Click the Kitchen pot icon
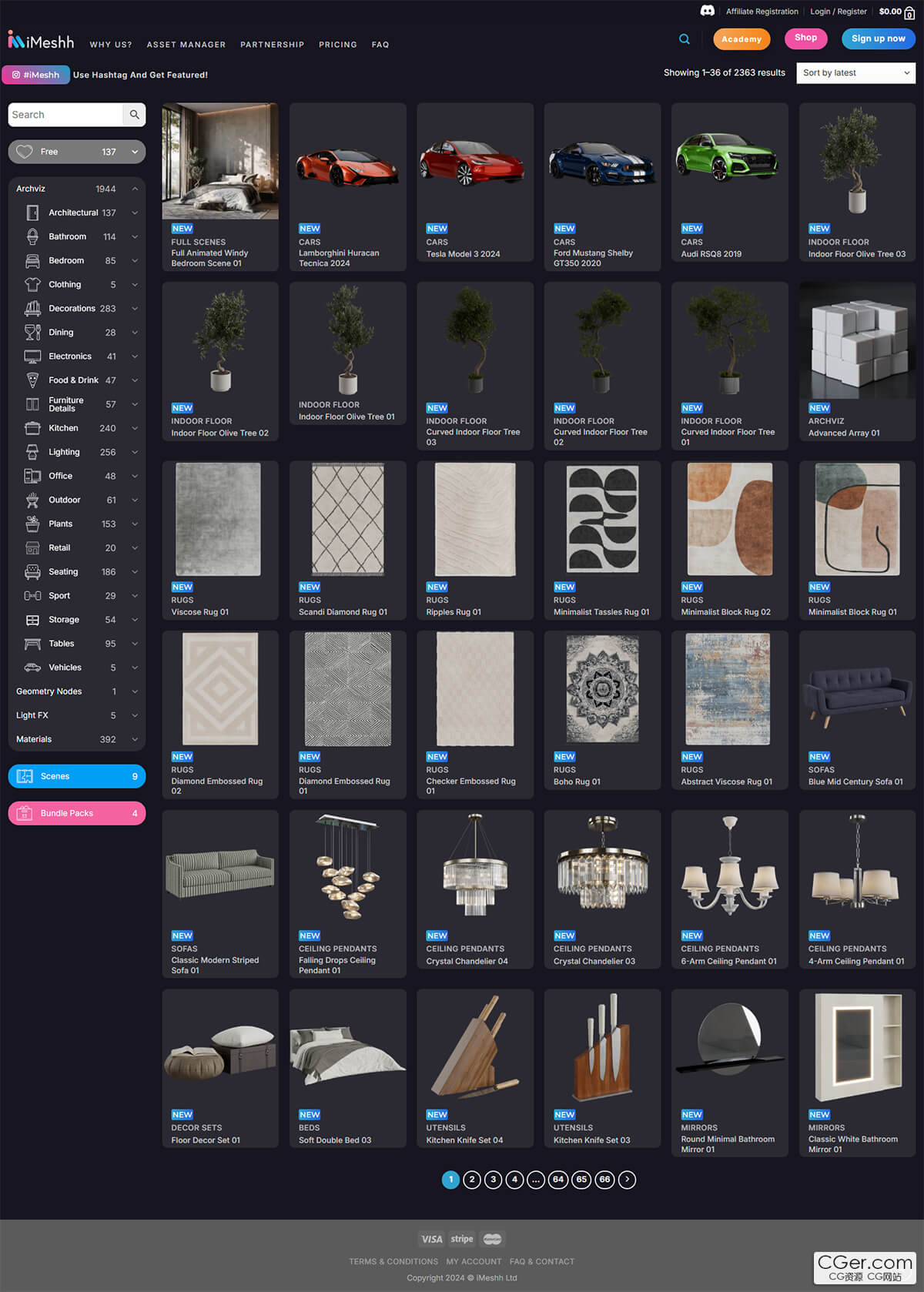The image size is (924, 1292). coord(32,428)
